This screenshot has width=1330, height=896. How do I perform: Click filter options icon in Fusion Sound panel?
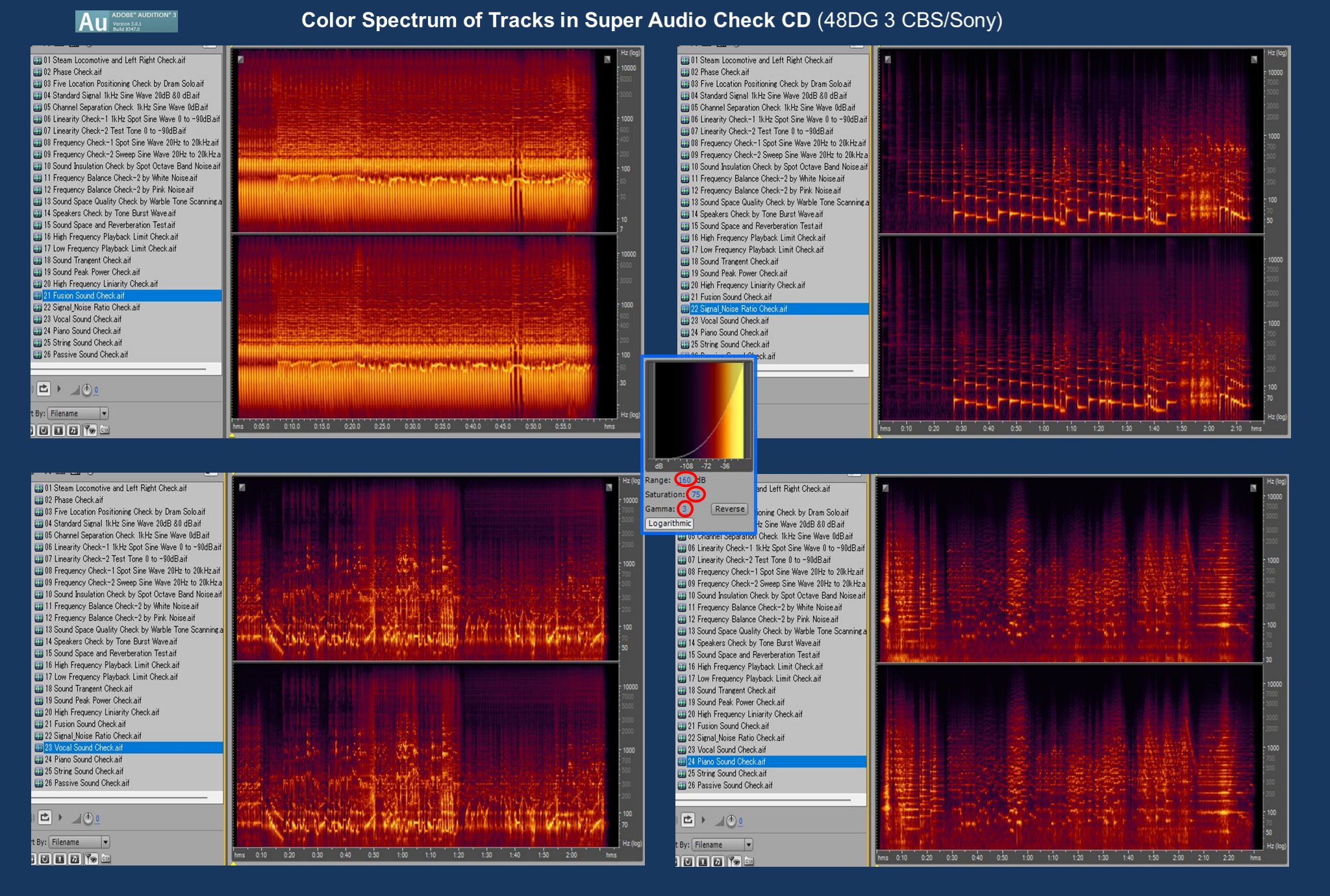click(90, 430)
